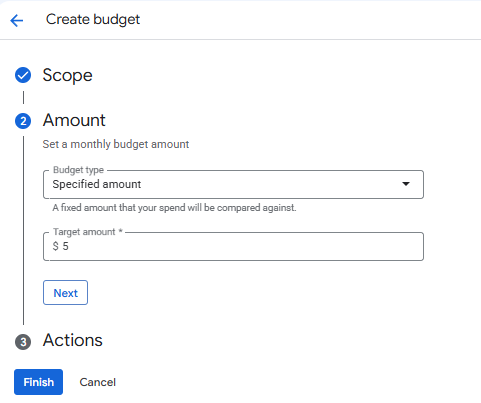The height and width of the screenshot is (403, 481).
Task: Focus the Target amount input field
Action: click(x=233, y=247)
